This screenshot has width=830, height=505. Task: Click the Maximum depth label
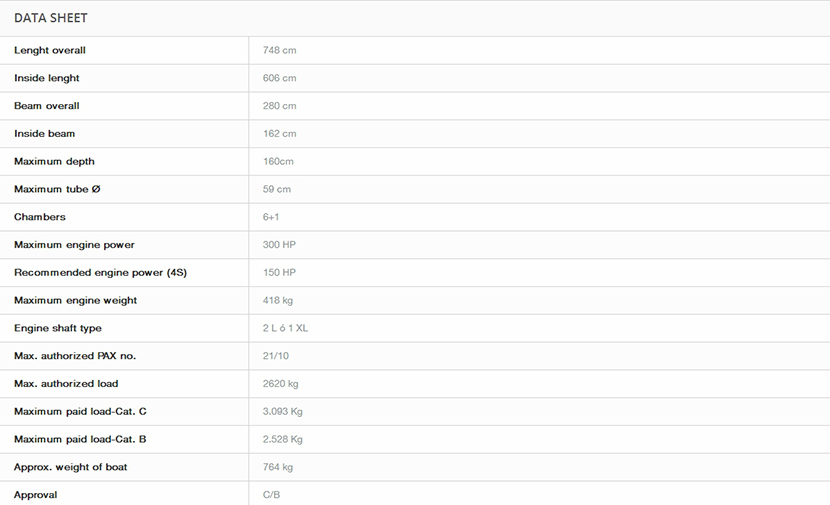tap(54, 161)
